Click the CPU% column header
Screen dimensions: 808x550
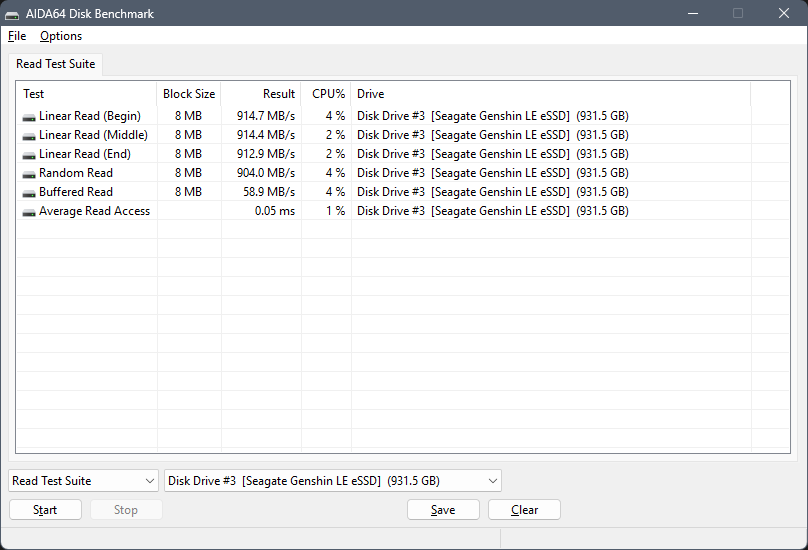pos(328,94)
